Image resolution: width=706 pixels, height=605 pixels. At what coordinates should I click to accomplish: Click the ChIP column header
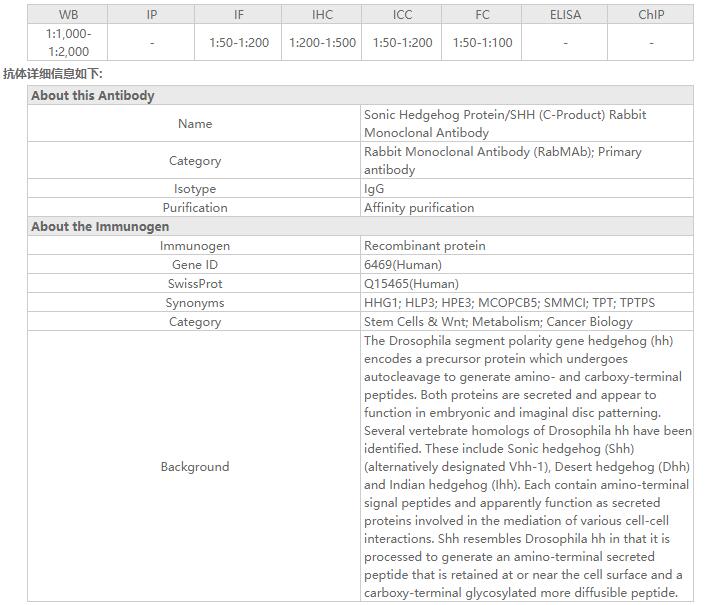click(x=651, y=15)
